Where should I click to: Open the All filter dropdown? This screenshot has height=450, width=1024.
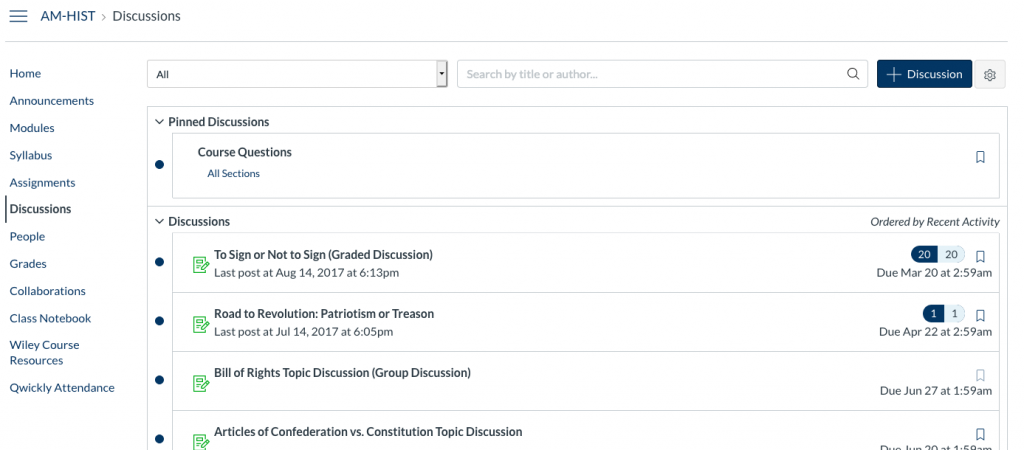tap(297, 74)
